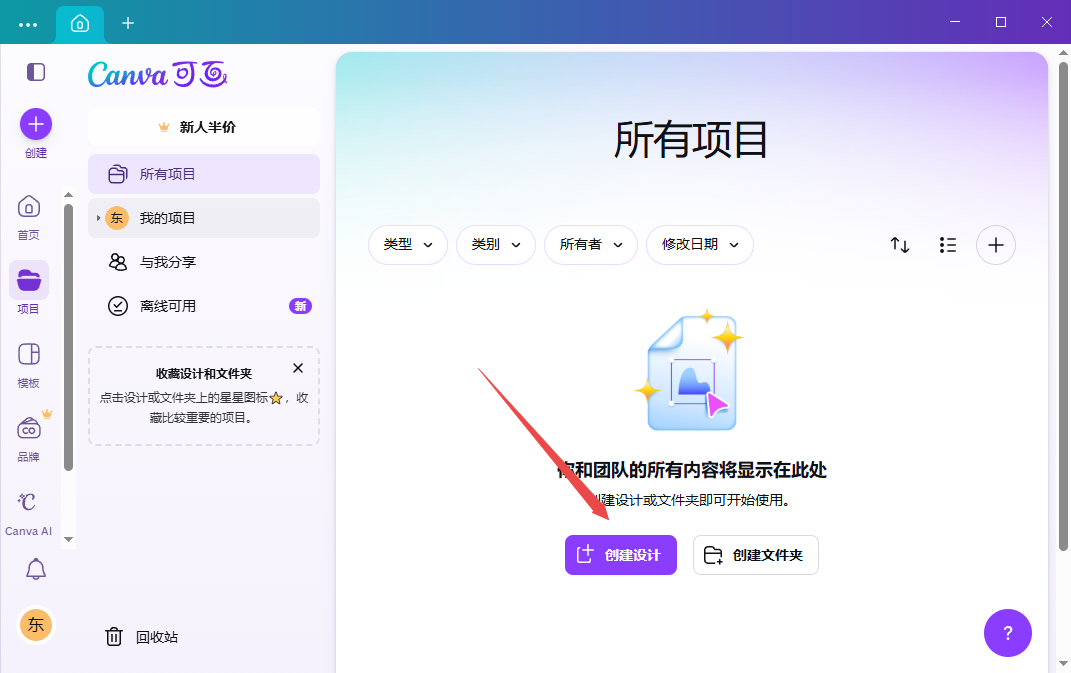
Task: Open the 所有者 filter dropdown
Action: pos(591,245)
